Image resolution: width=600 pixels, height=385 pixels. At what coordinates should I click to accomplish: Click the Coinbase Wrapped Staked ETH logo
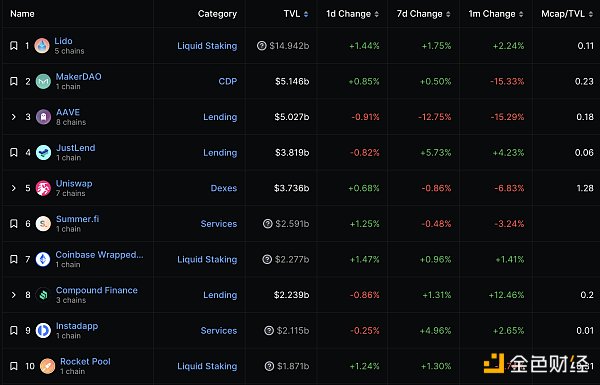[x=43, y=259]
